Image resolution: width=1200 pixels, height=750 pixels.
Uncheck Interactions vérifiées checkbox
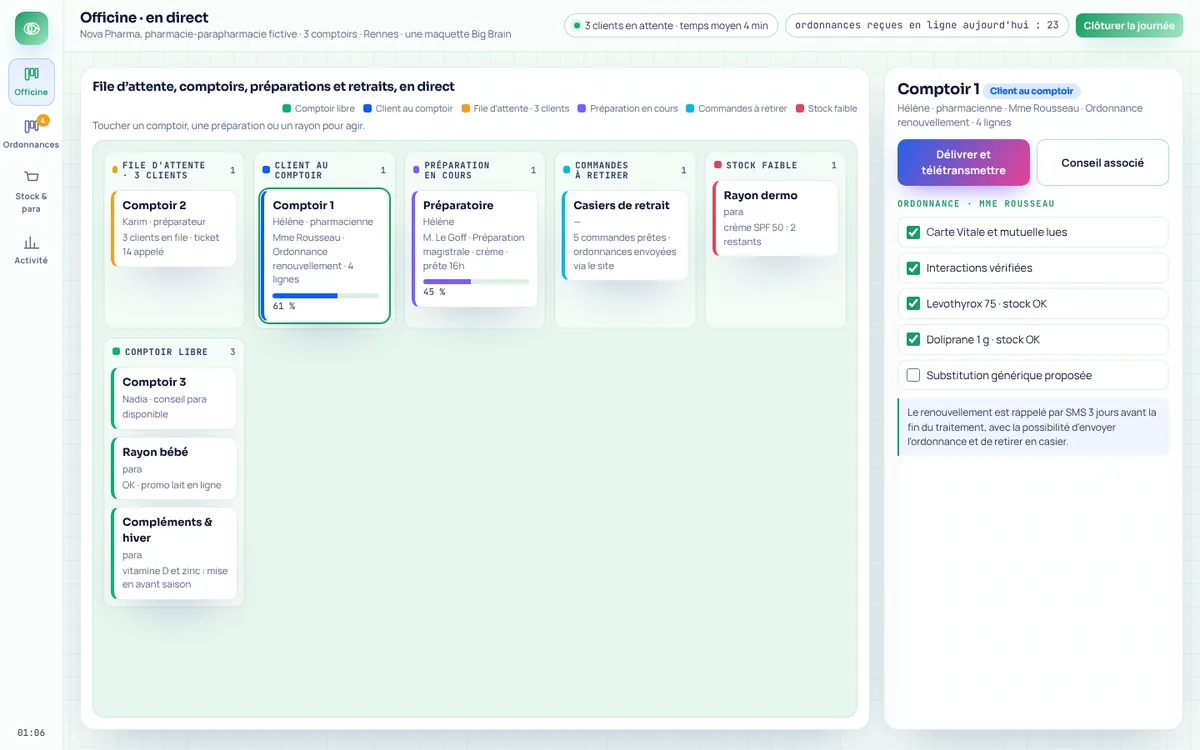point(913,268)
